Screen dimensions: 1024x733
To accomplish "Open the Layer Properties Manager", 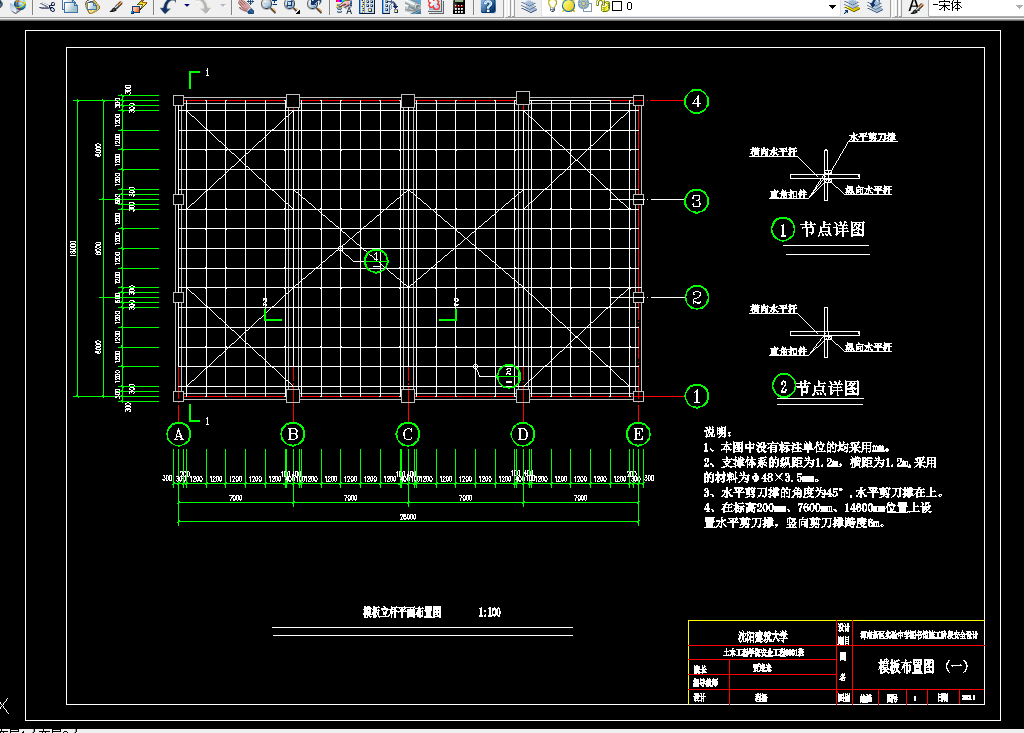I will pyautogui.click(x=528, y=6).
